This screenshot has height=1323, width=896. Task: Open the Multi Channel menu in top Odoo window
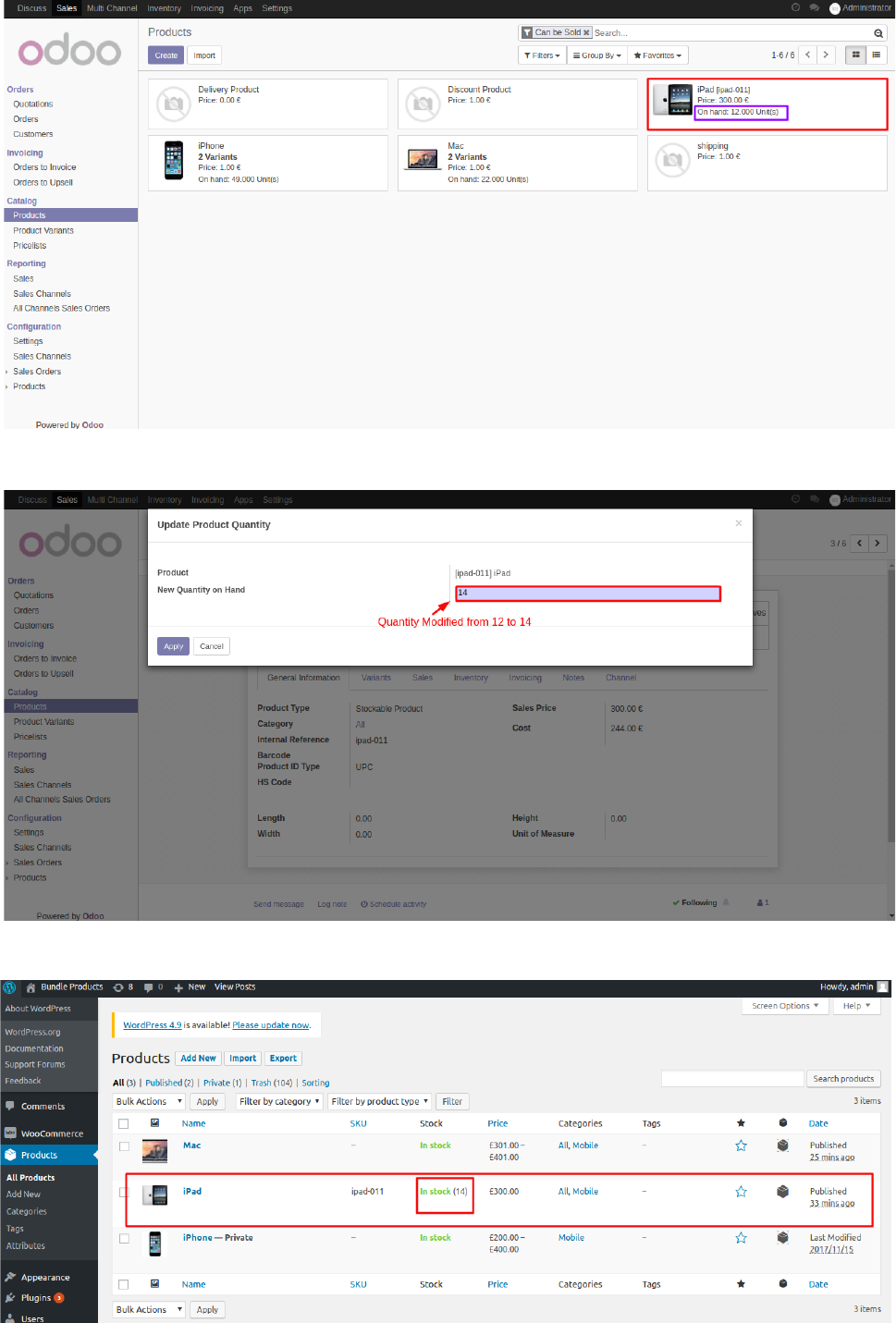[x=112, y=8]
